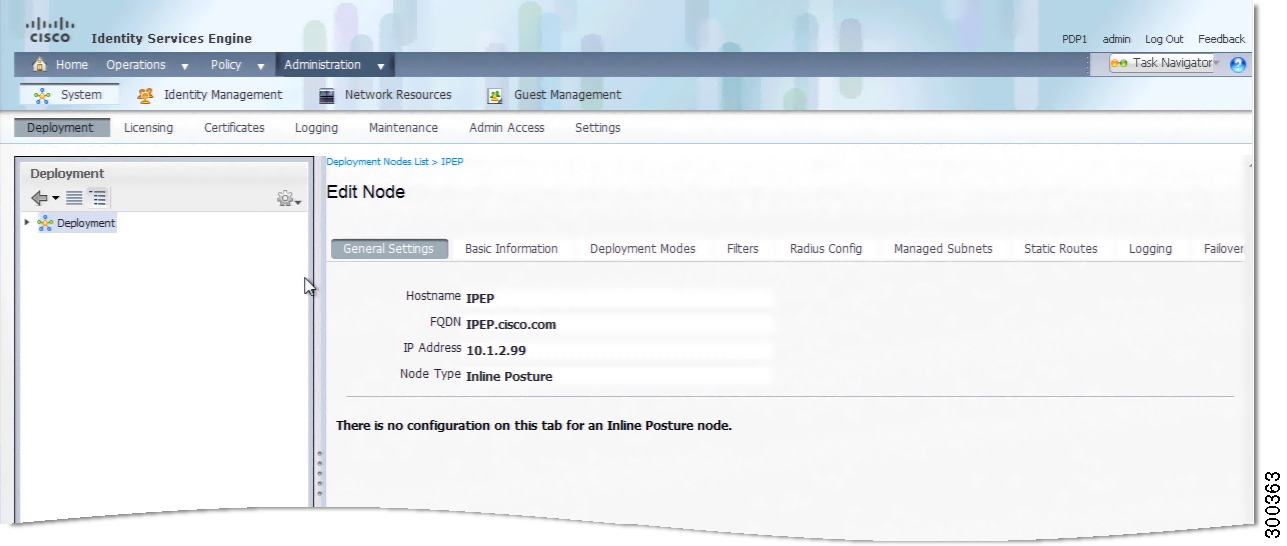Open the Administration menu
1287x546 pixels.
click(322, 65)
